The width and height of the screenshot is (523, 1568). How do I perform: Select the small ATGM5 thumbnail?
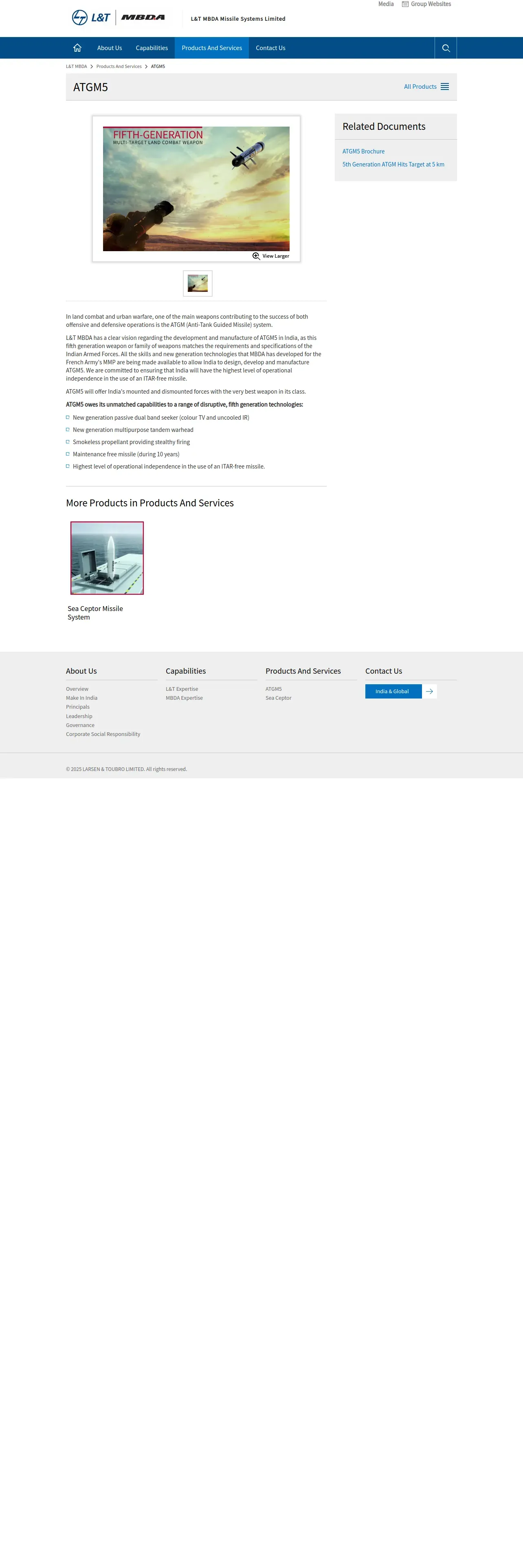pos(198,284)
